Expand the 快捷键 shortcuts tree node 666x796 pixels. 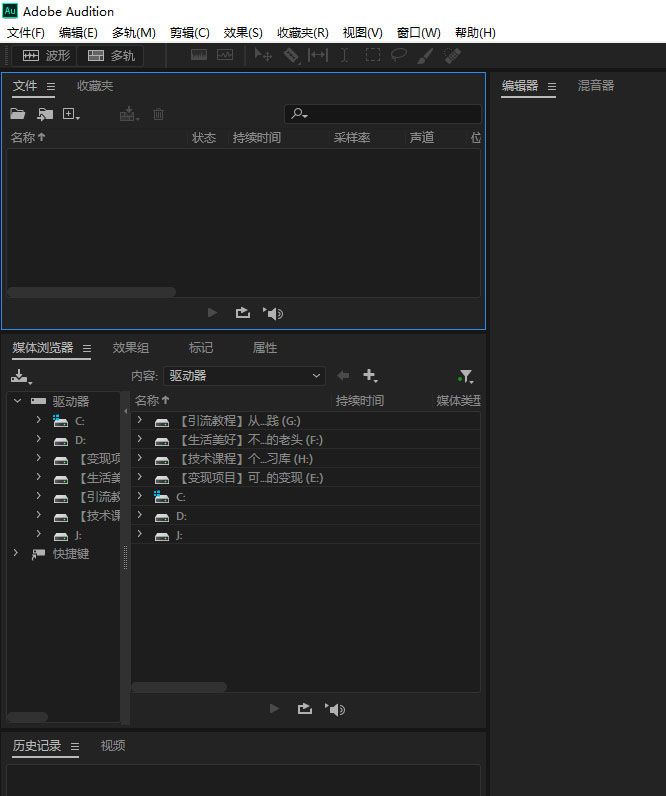point(16,553)
